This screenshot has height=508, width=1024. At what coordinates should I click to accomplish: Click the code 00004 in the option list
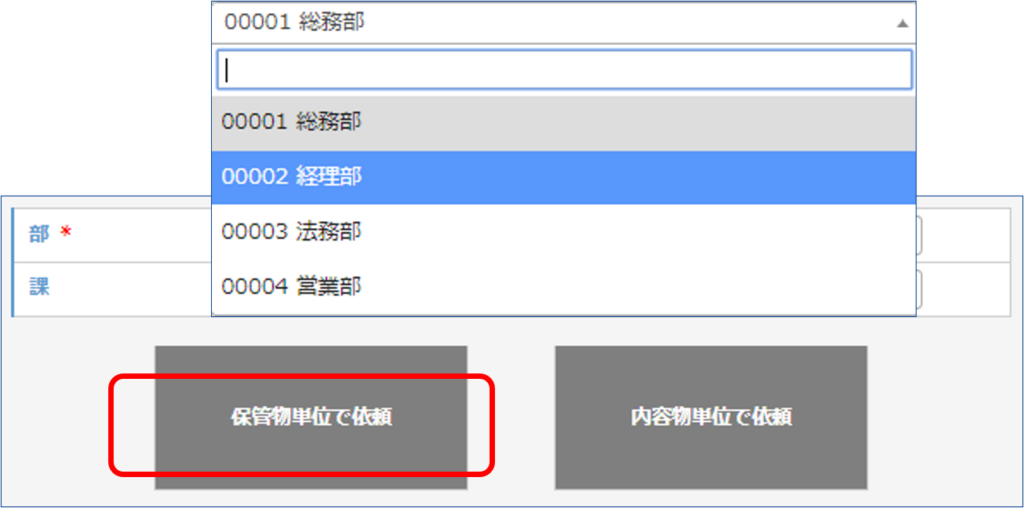(254, 287)
